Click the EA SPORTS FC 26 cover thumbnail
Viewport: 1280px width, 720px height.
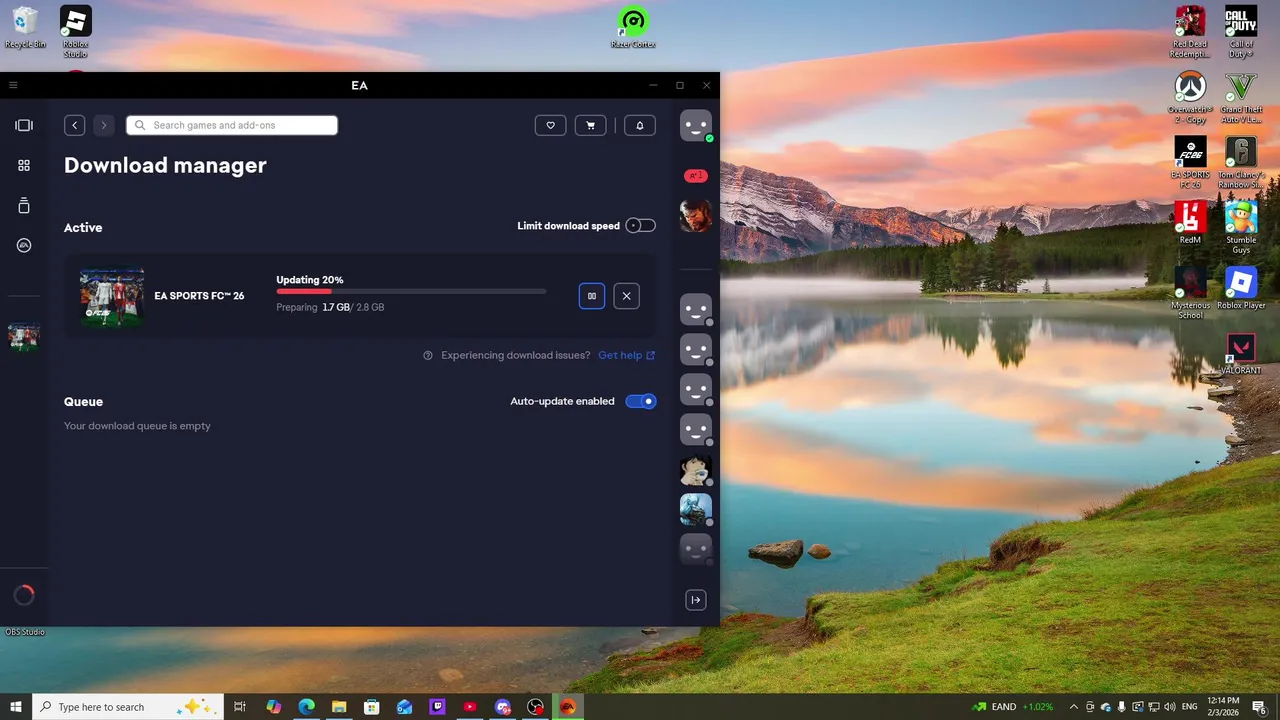point(112,297)
